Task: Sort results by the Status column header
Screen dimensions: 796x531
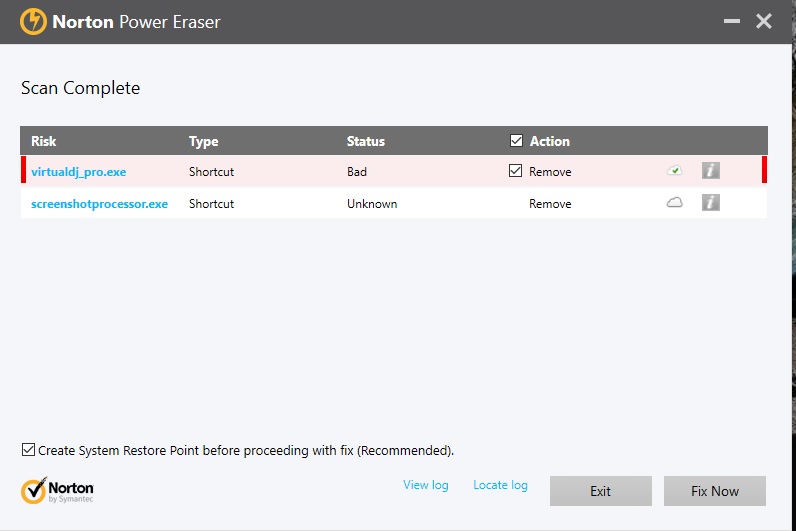Action: [365, 141]
